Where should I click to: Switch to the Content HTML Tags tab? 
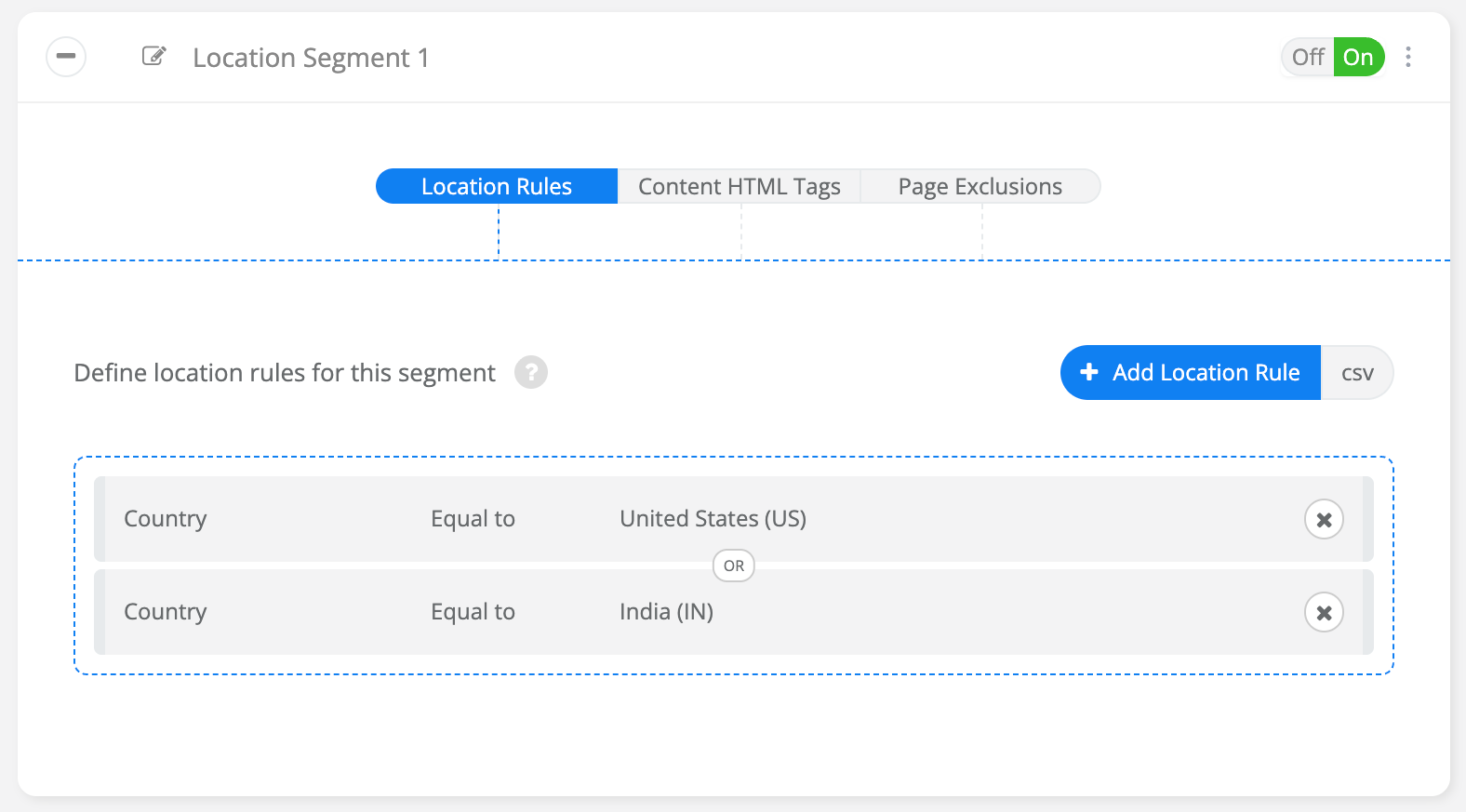coord(739,186)
